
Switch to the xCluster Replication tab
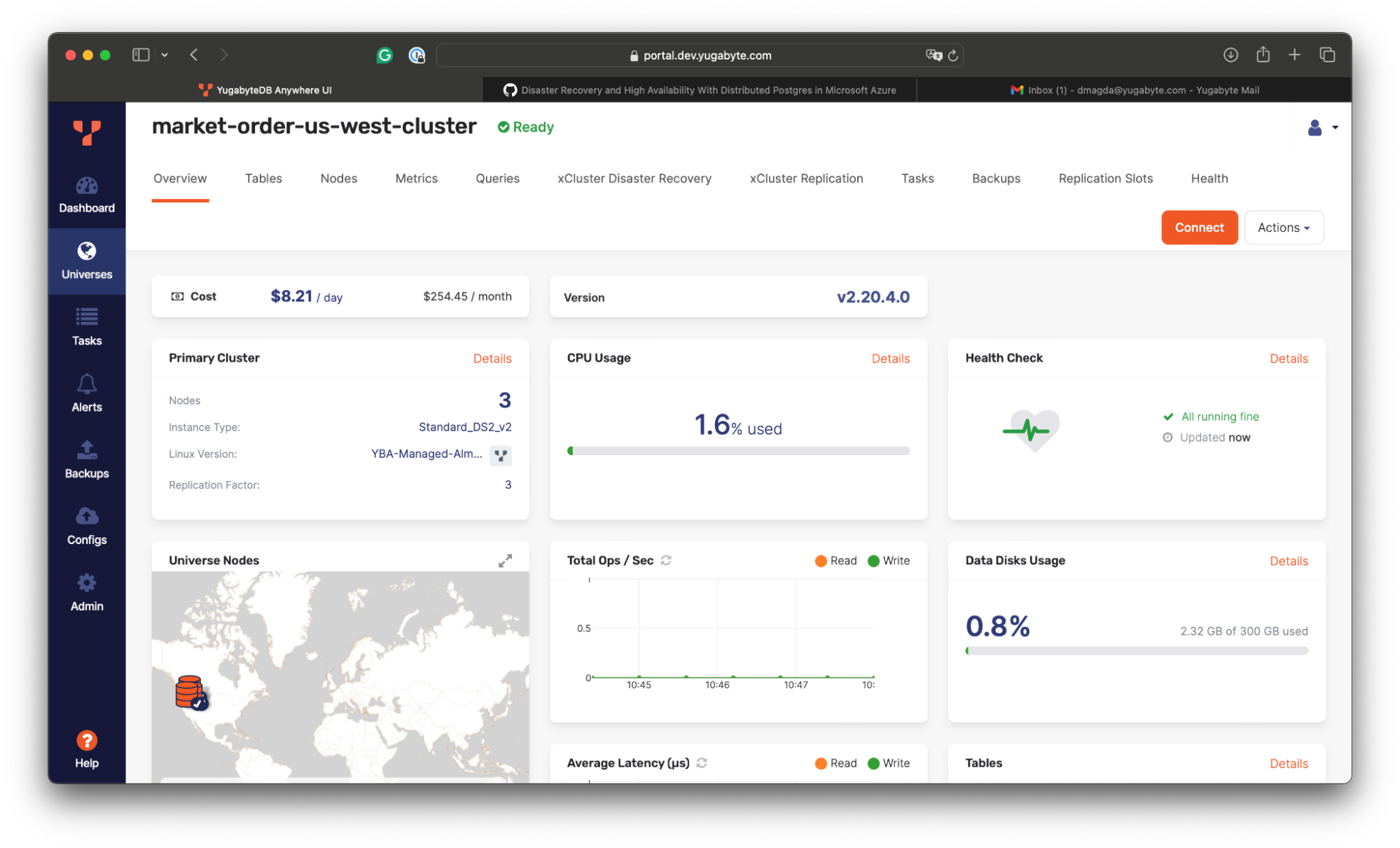tap(806, 179)
